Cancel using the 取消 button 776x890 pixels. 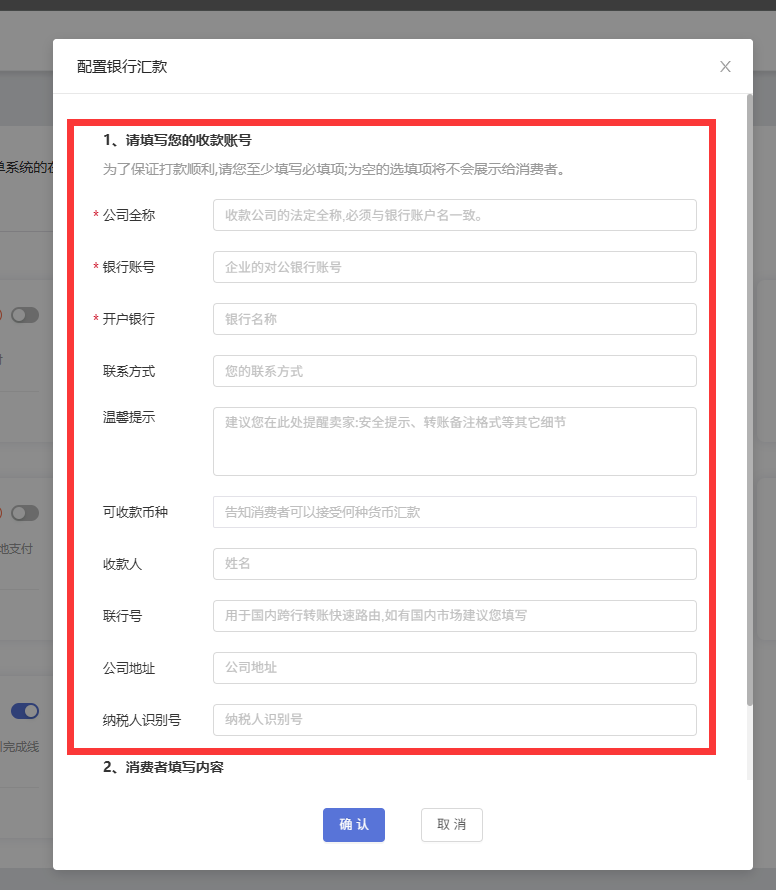click(452, 825)
